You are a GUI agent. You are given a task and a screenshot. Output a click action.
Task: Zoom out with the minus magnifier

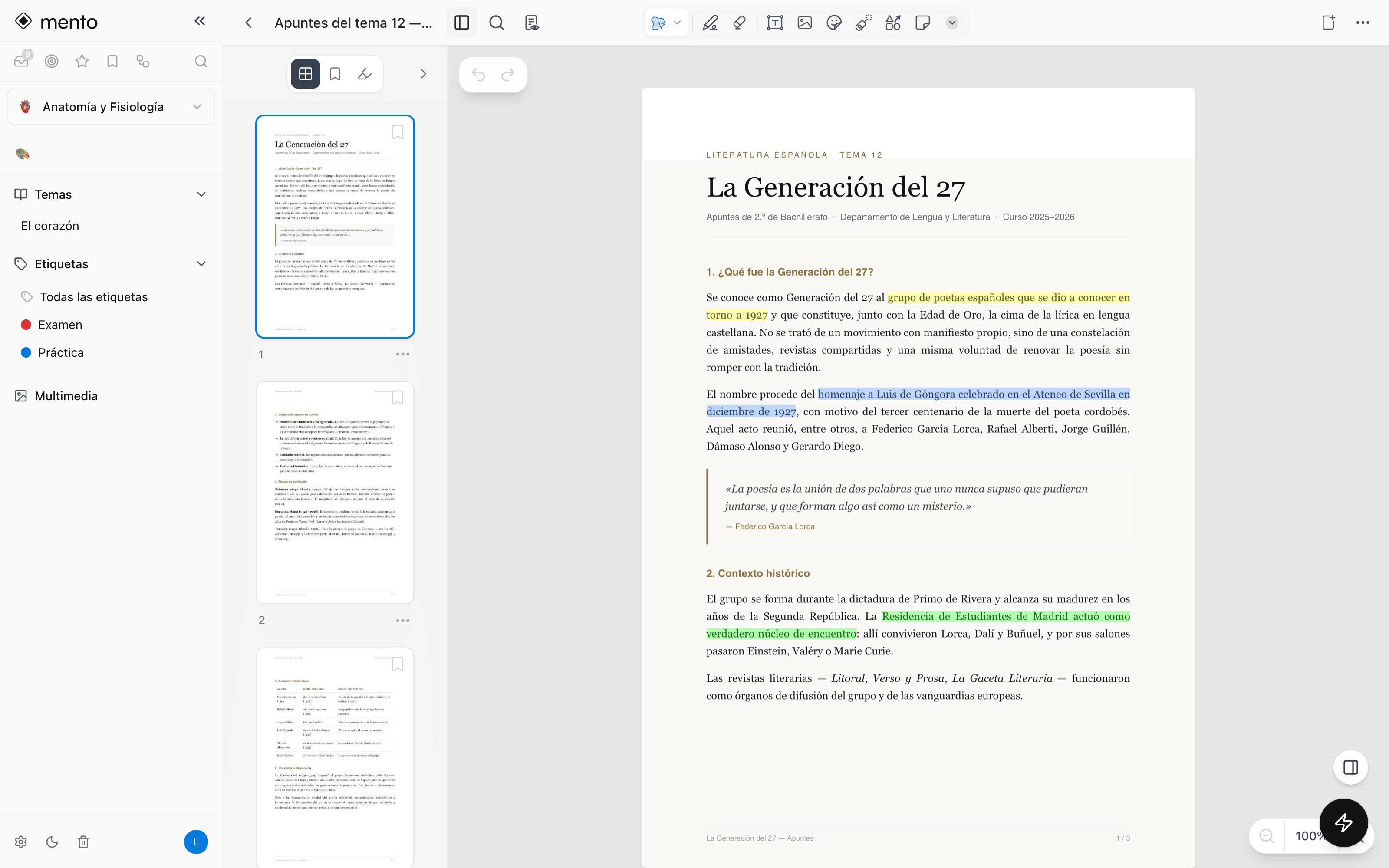click(1266, 836)
